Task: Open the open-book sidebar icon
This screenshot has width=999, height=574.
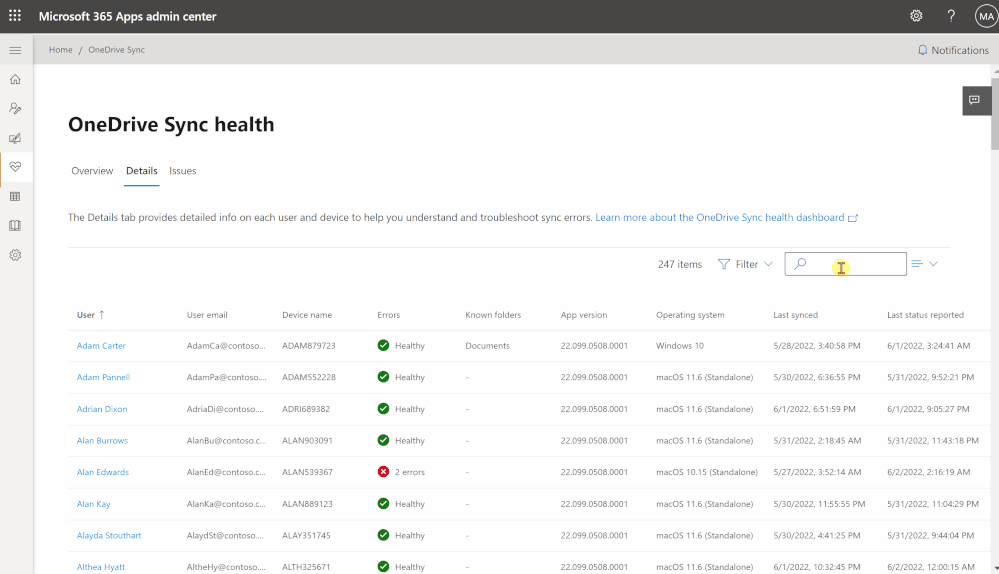Action: point(15,226)
